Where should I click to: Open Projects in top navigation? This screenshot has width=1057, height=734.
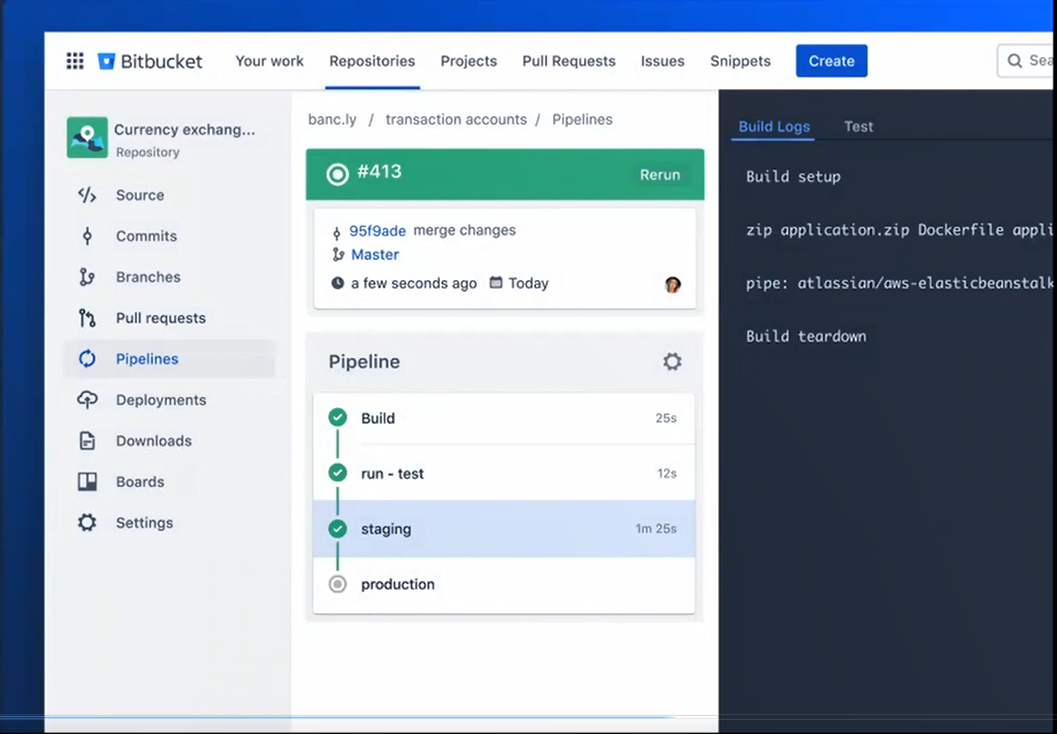tap(469, 61)
